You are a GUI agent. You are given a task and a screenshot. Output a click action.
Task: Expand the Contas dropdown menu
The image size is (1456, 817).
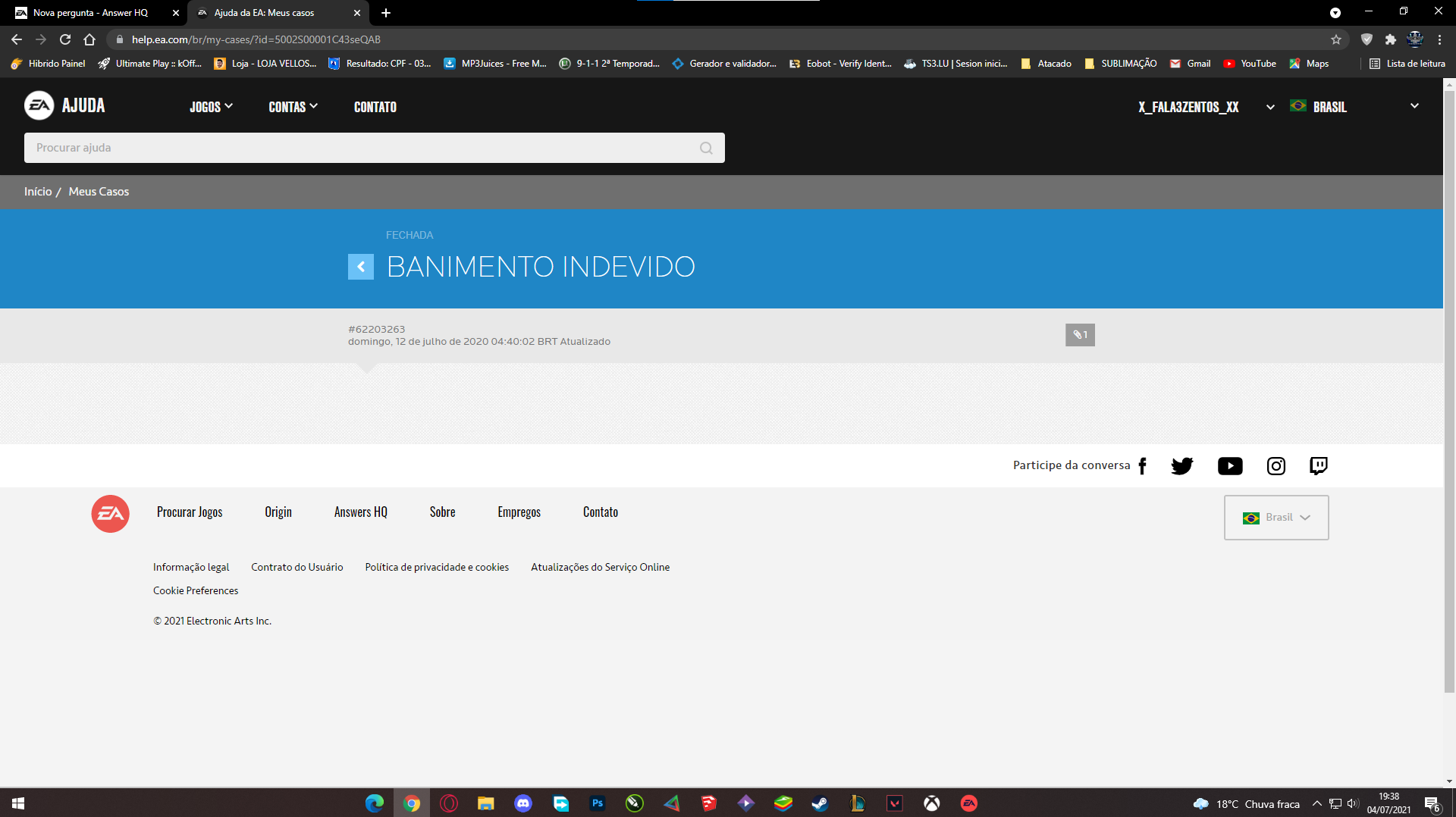[293, 107]
